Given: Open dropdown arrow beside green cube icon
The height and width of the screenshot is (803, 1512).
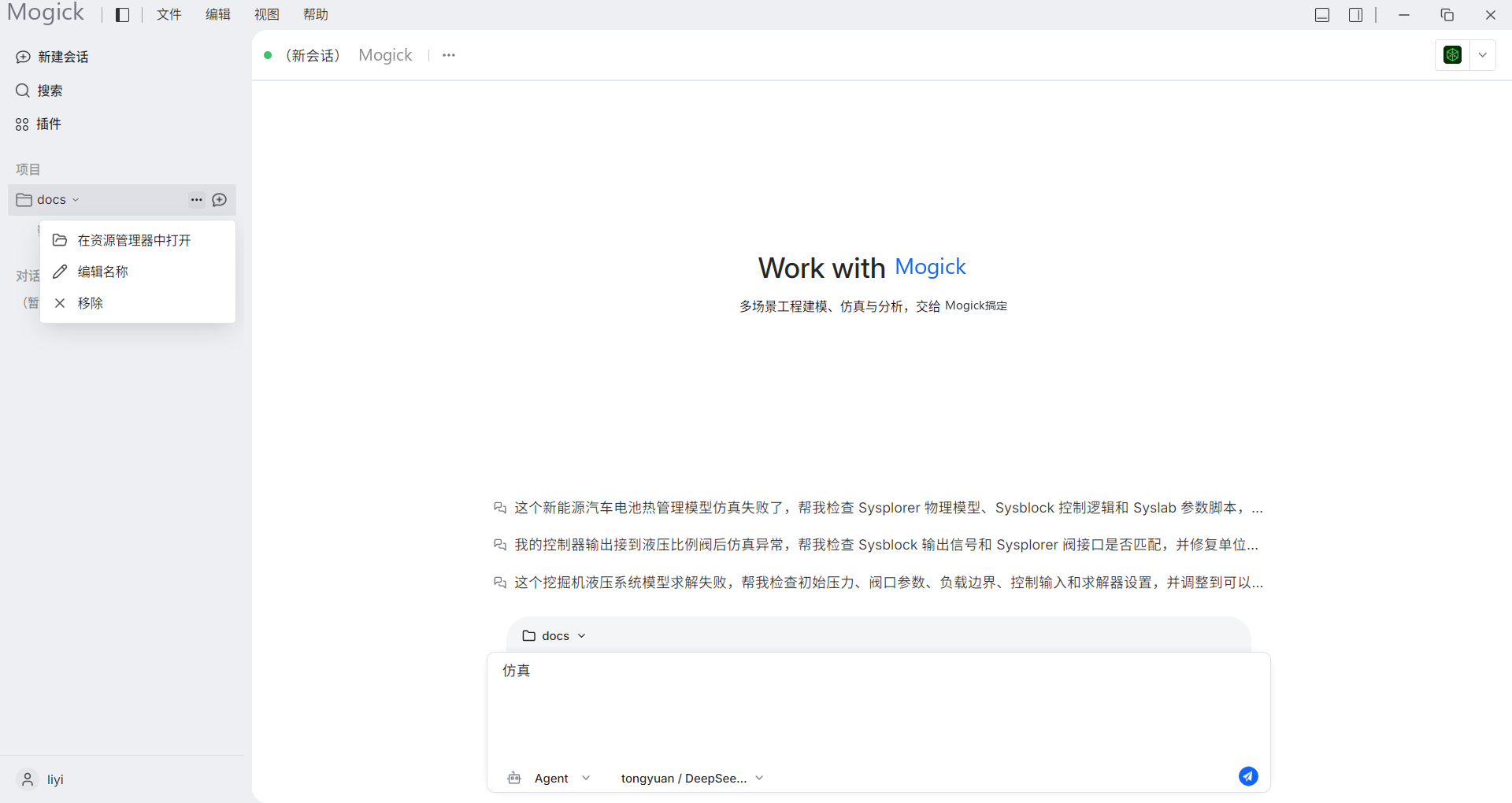Looking at the screenshot, I should 1483,55.
